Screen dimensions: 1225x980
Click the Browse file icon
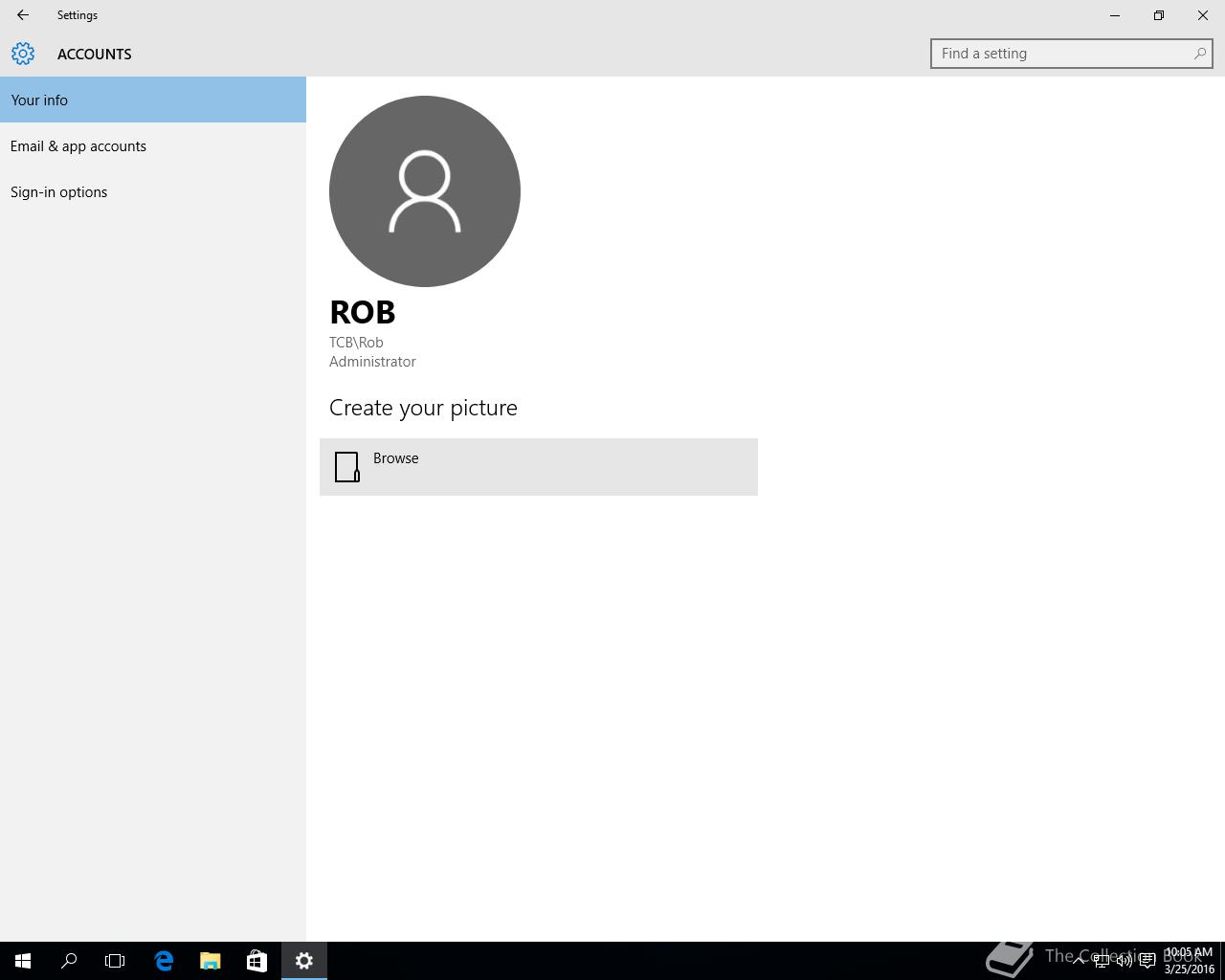pos(347,467)
